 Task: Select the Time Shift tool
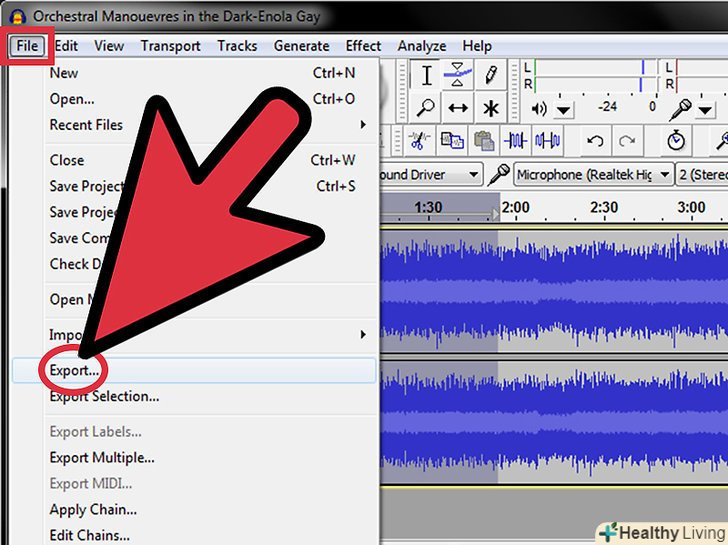click(x=458, y=108)
